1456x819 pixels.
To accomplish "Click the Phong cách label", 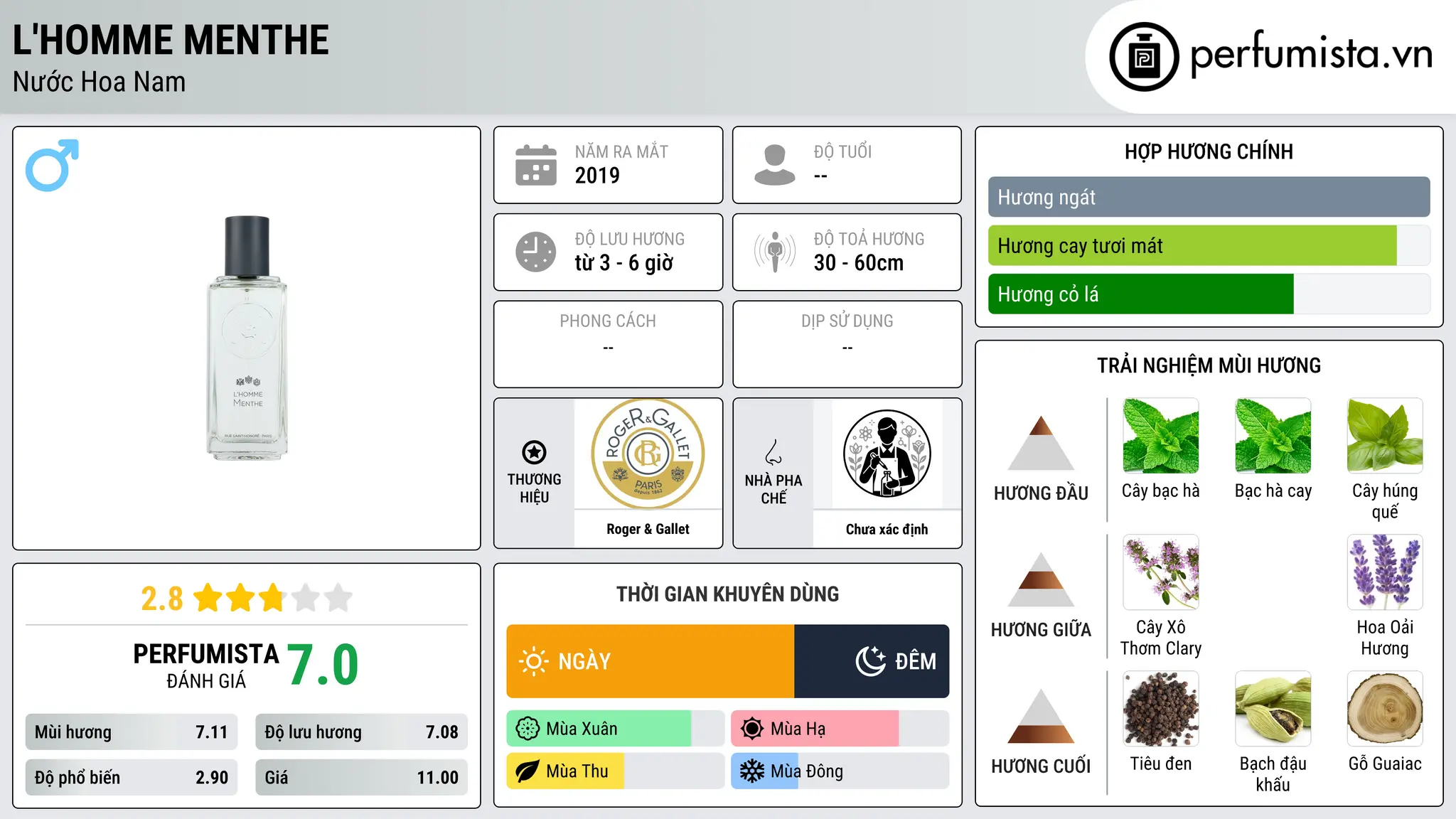I will pos(608,321).
